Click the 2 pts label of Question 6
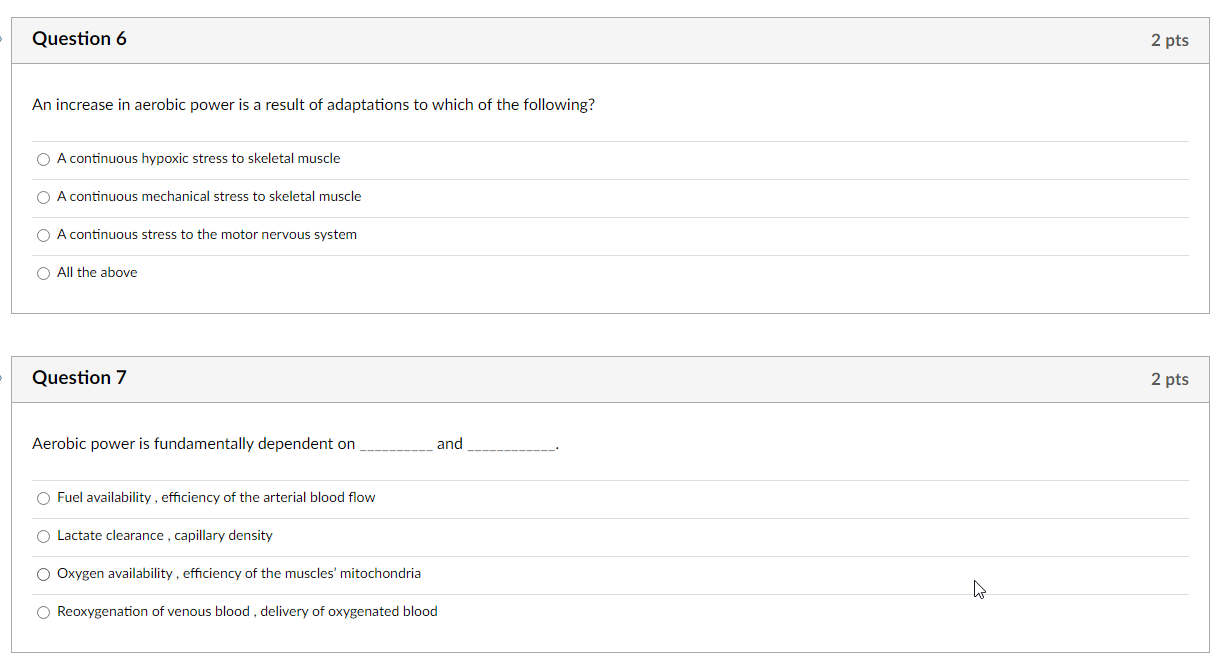The height and width of the screenshot is (666, 1226). (x=1170, y=40)
